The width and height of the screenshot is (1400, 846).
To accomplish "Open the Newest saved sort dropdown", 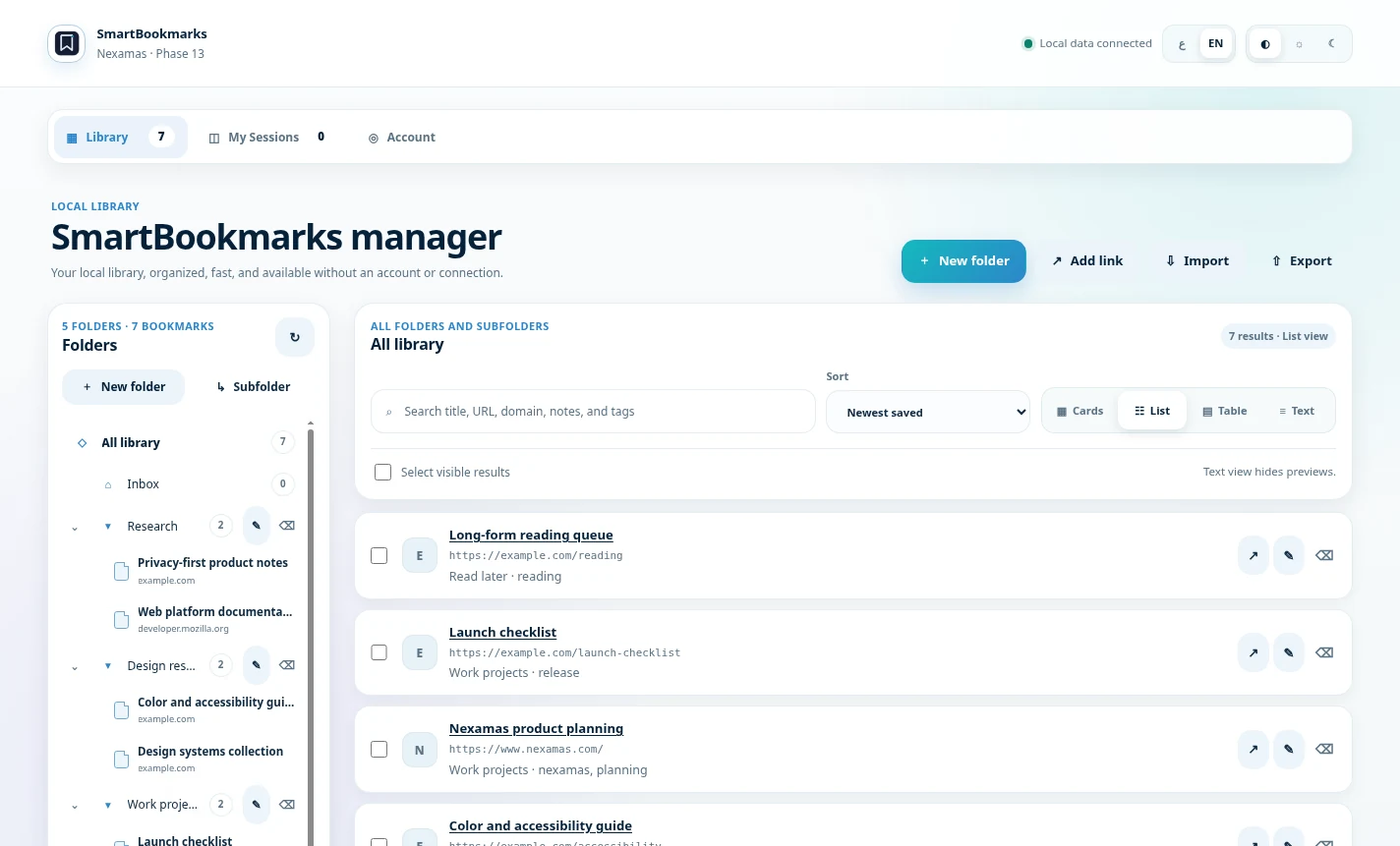I will (x=928, y=413).
